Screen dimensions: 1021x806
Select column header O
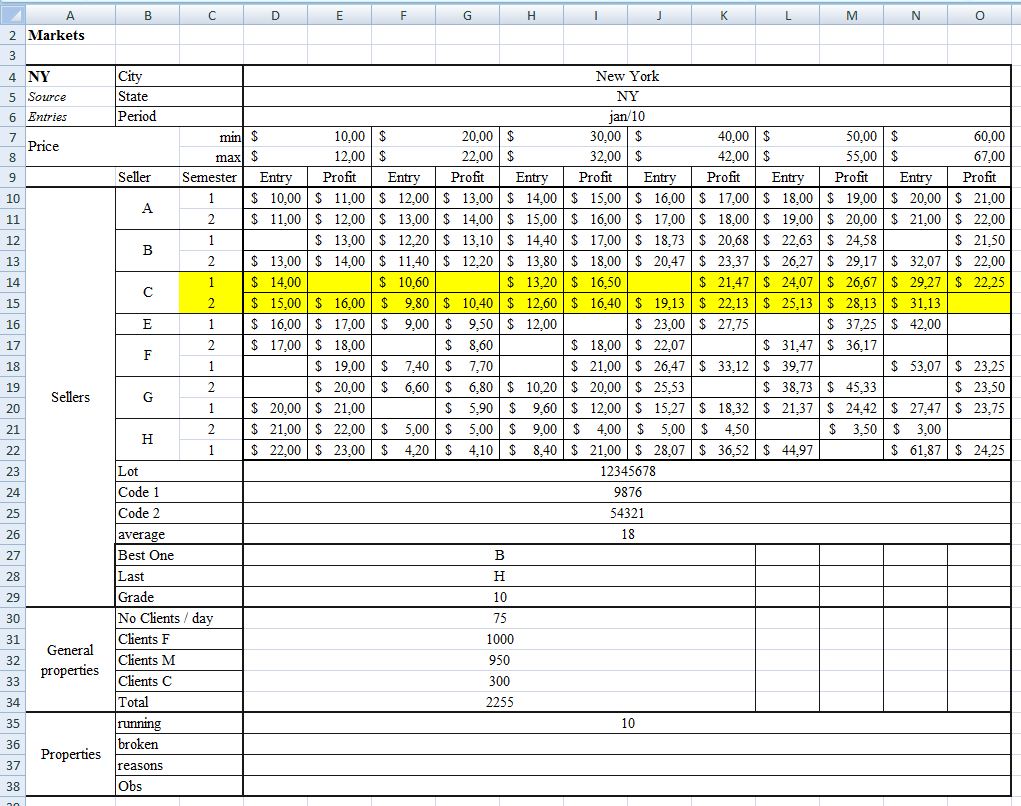coord(979,15)
